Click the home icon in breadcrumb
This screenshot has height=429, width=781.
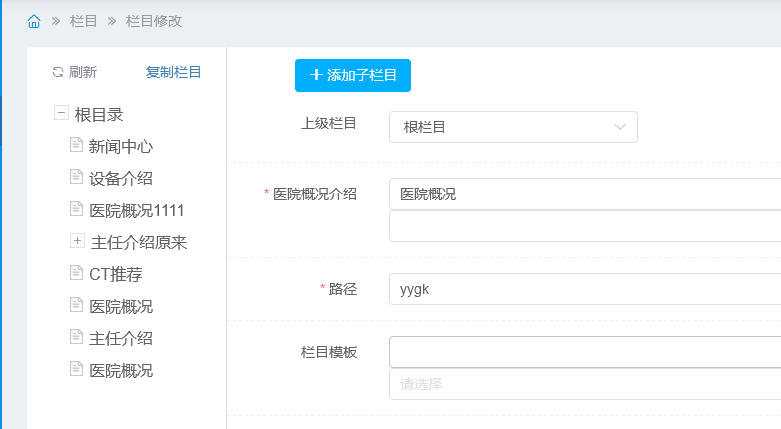coord(34,21)
